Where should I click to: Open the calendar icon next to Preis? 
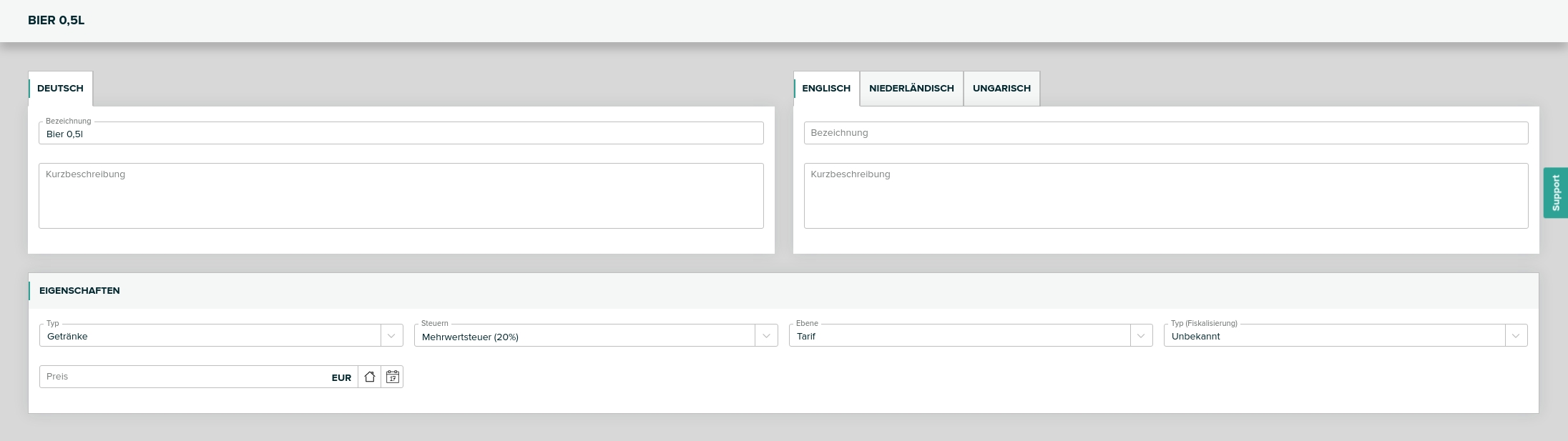point(393,377)
